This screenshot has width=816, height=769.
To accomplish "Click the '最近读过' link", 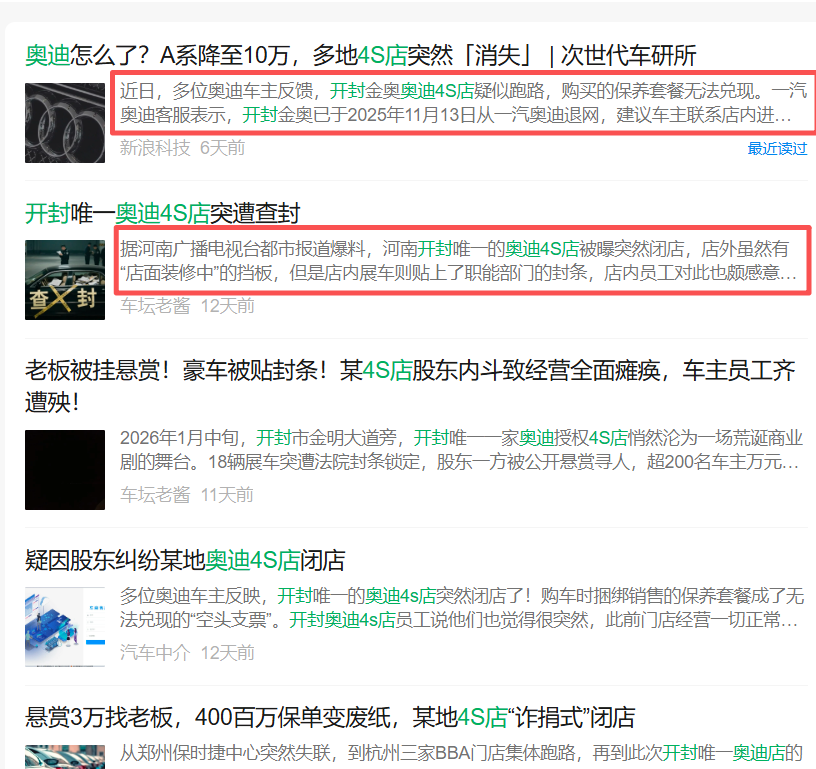I will click(x=777, y=149).
